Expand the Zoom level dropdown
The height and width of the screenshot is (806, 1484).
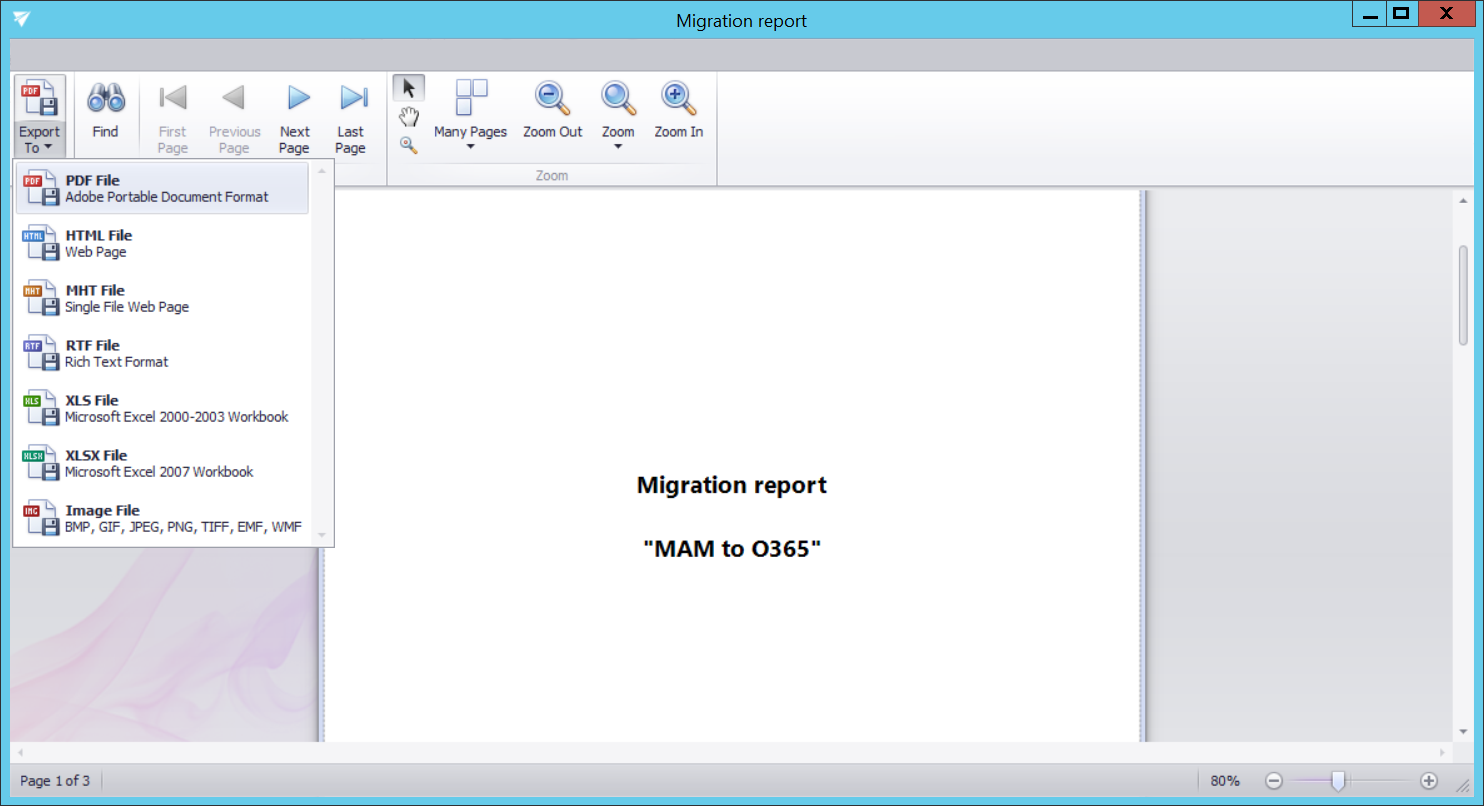618,115
